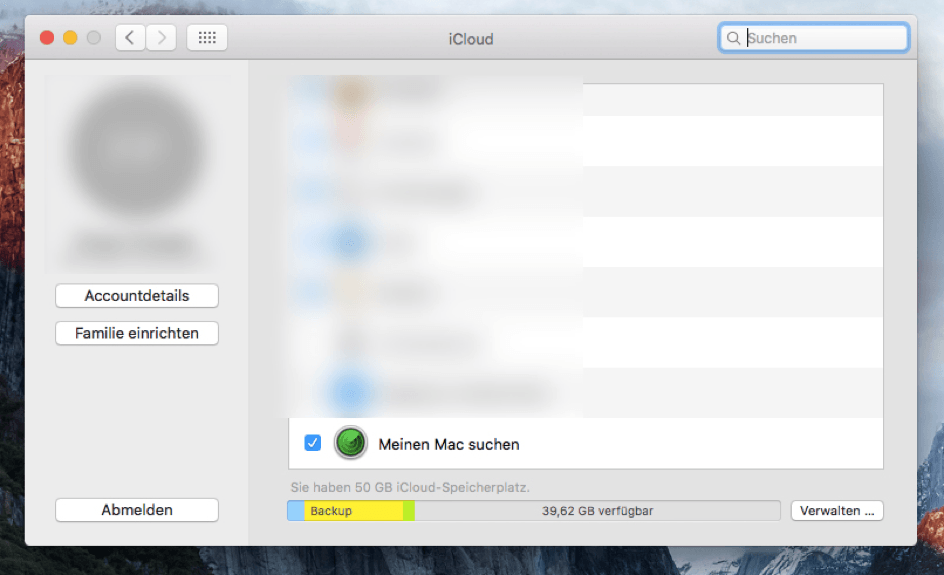The image size is (944, 575).
Task: Click Familie einrichten button
Action: [137, 333]
